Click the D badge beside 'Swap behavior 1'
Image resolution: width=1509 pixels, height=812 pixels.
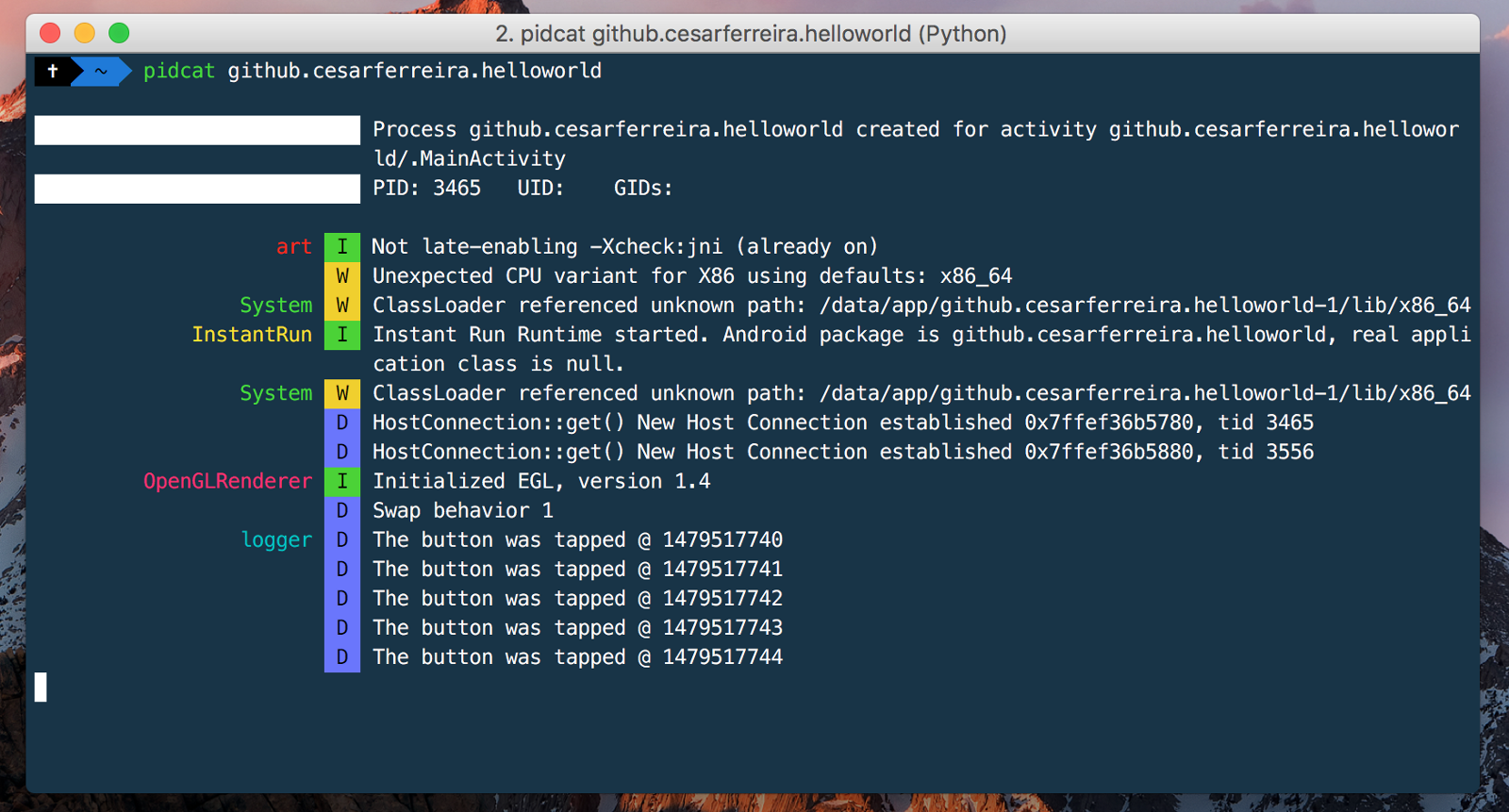(342, 510)
